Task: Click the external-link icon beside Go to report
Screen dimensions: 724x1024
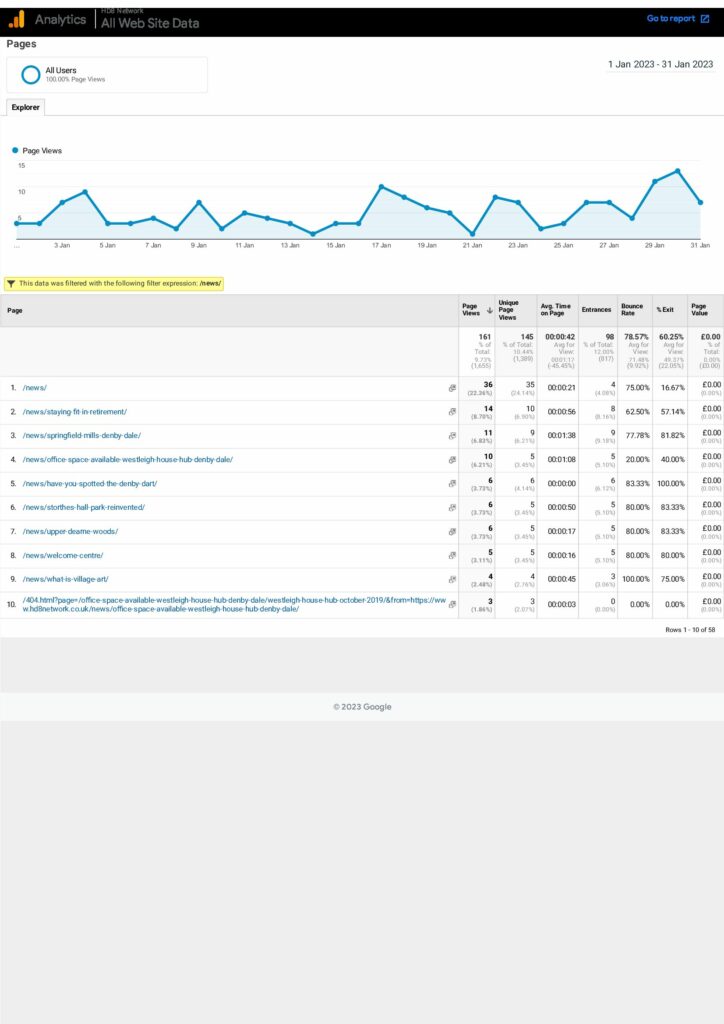Action: (705, 19)
